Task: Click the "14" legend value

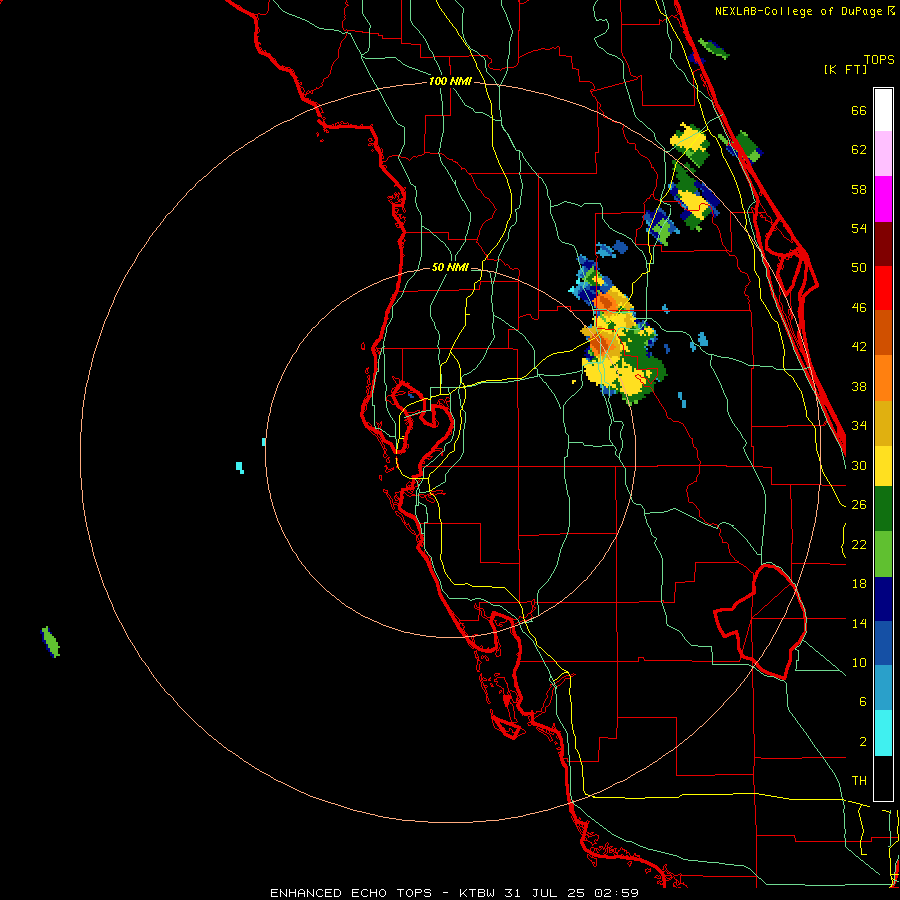Action: tap(859, 623)
